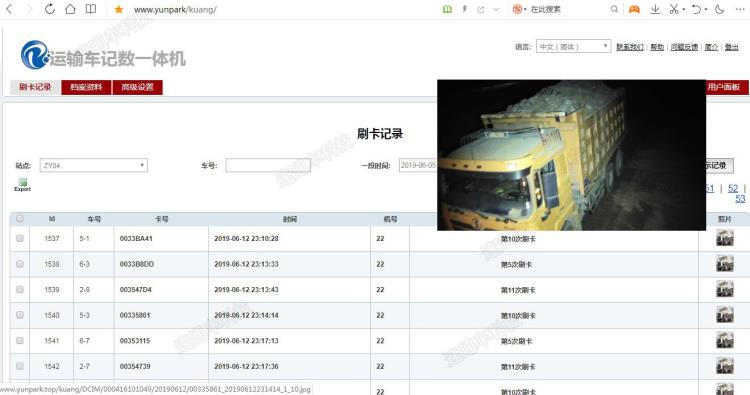Reload the page with refresh icon
Screen dimensions: 750x395
click(50, 9)
